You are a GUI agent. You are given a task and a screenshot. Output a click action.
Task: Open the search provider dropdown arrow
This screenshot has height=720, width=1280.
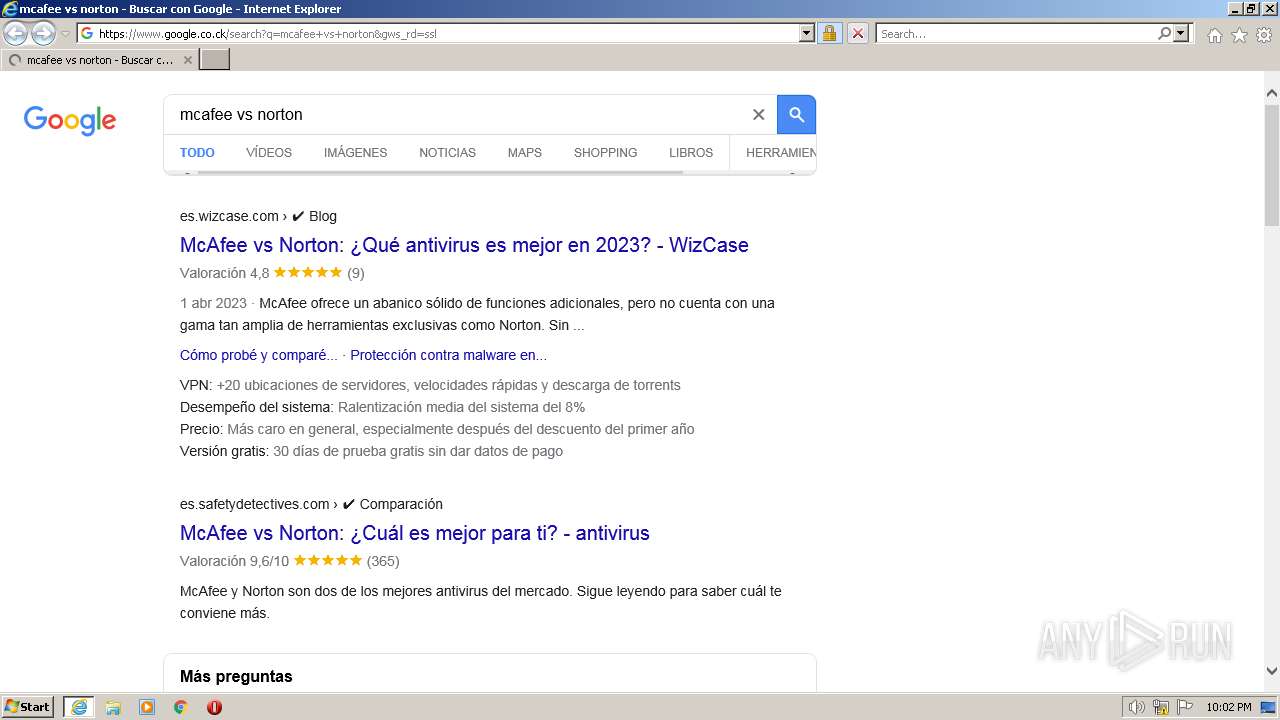(x=1182, y=33)
